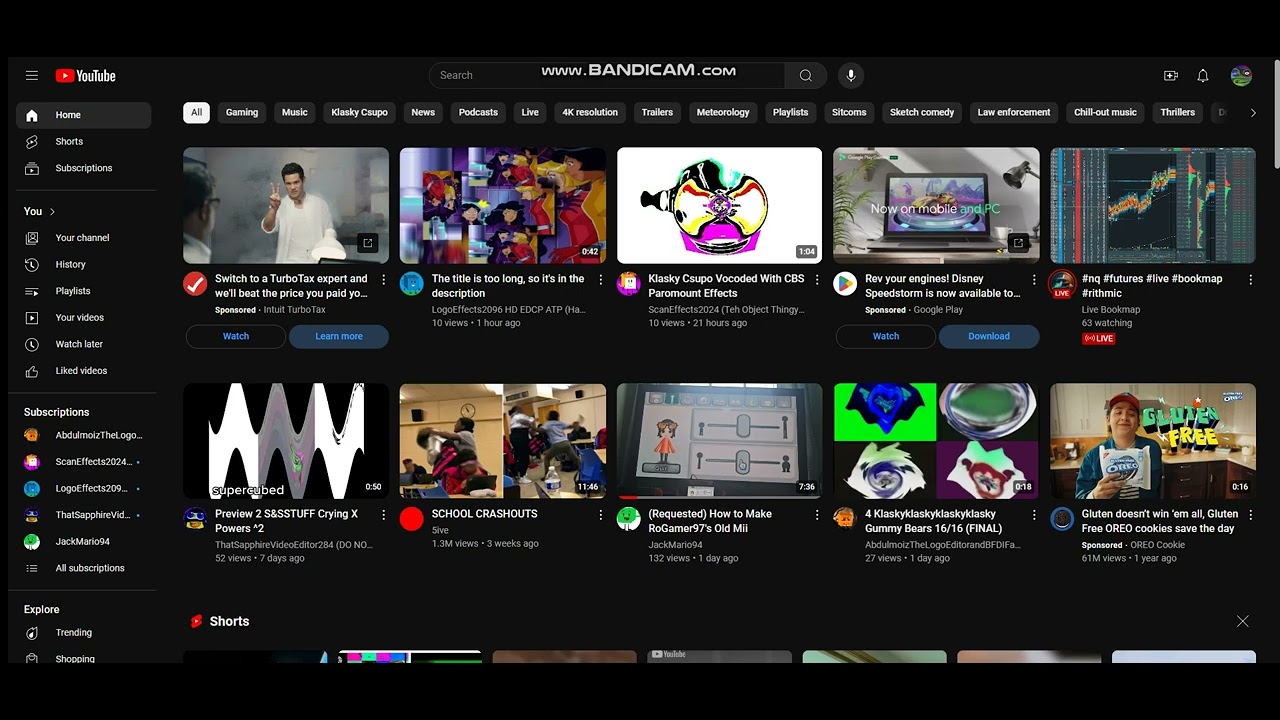Open Liked videos in the sidebar
Viewport: 1280px width, 720px height.
click(84, 371)
